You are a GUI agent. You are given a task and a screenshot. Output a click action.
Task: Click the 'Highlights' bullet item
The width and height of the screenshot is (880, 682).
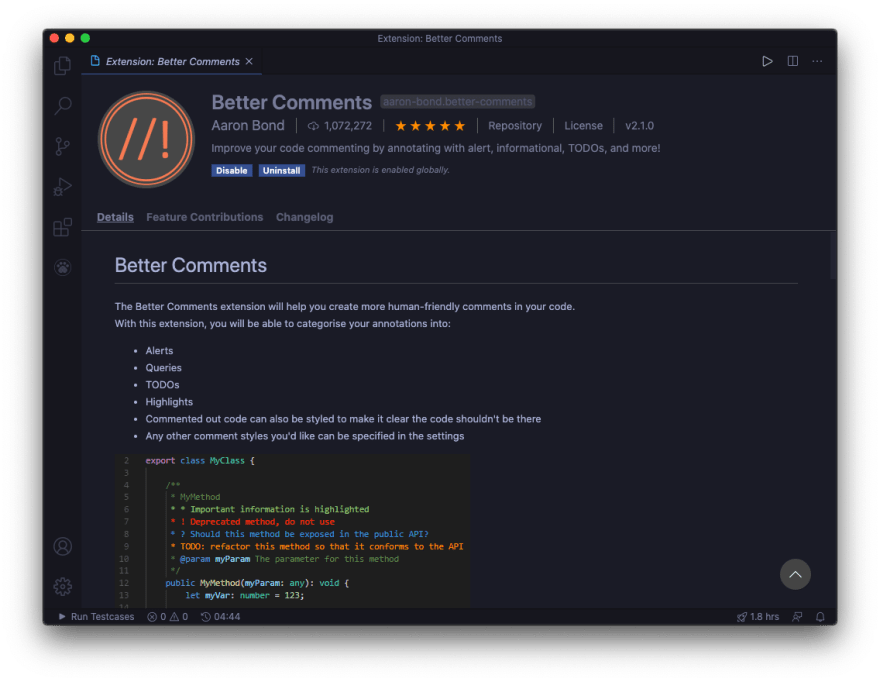(169, 402)
